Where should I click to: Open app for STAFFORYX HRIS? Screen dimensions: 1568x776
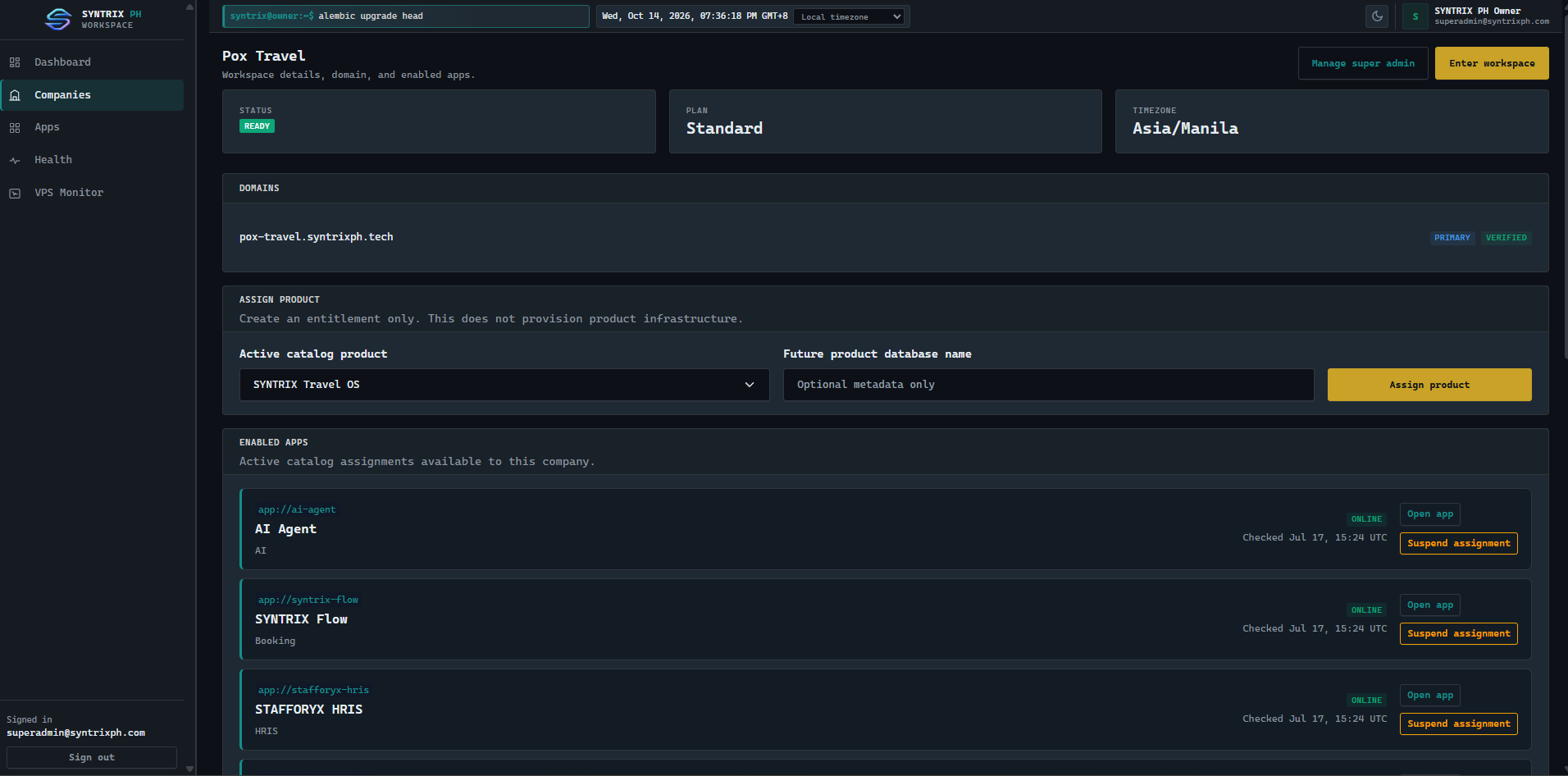click(x=1430, y=696)
